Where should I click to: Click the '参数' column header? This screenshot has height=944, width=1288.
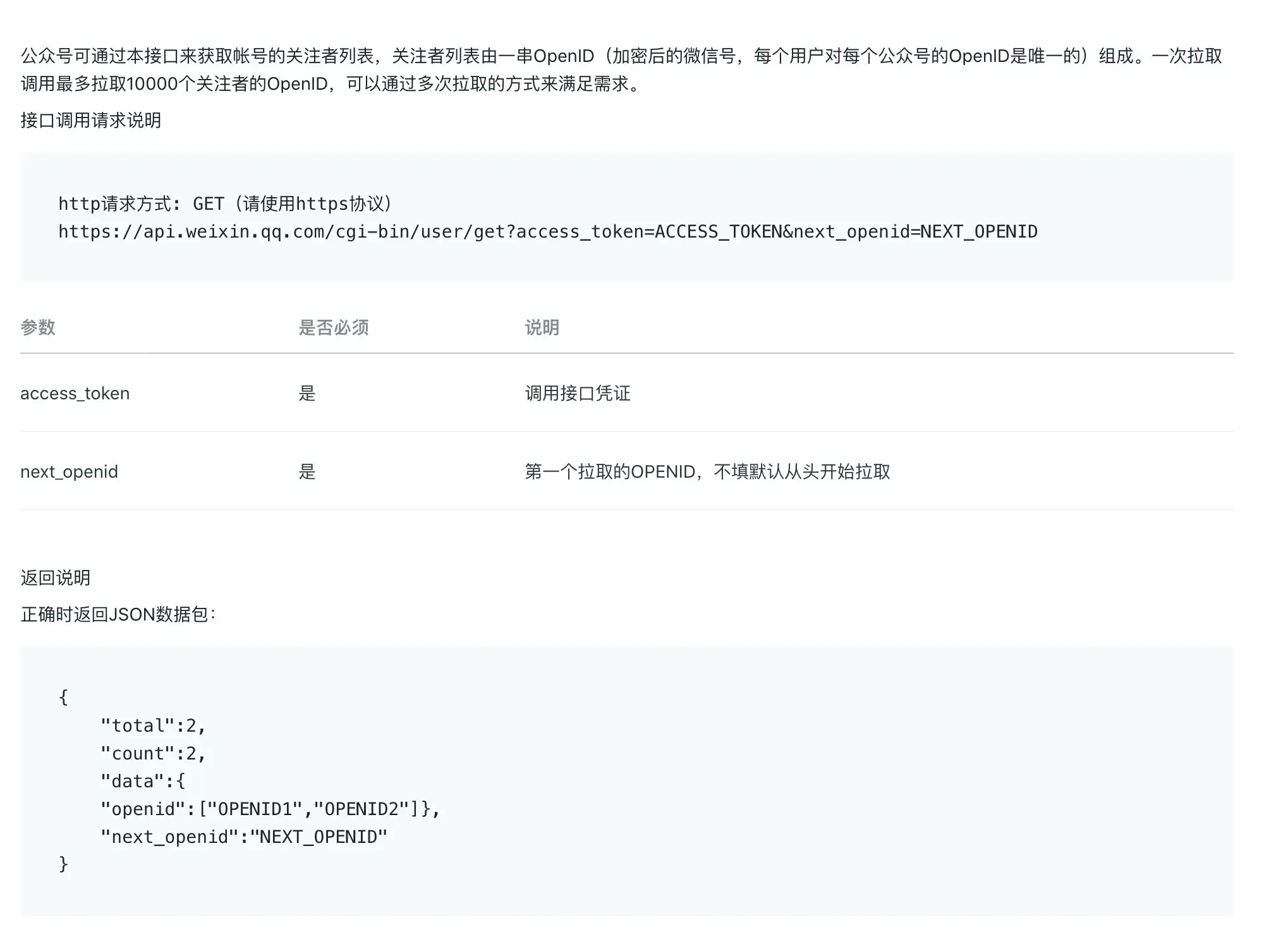(38, 327)
